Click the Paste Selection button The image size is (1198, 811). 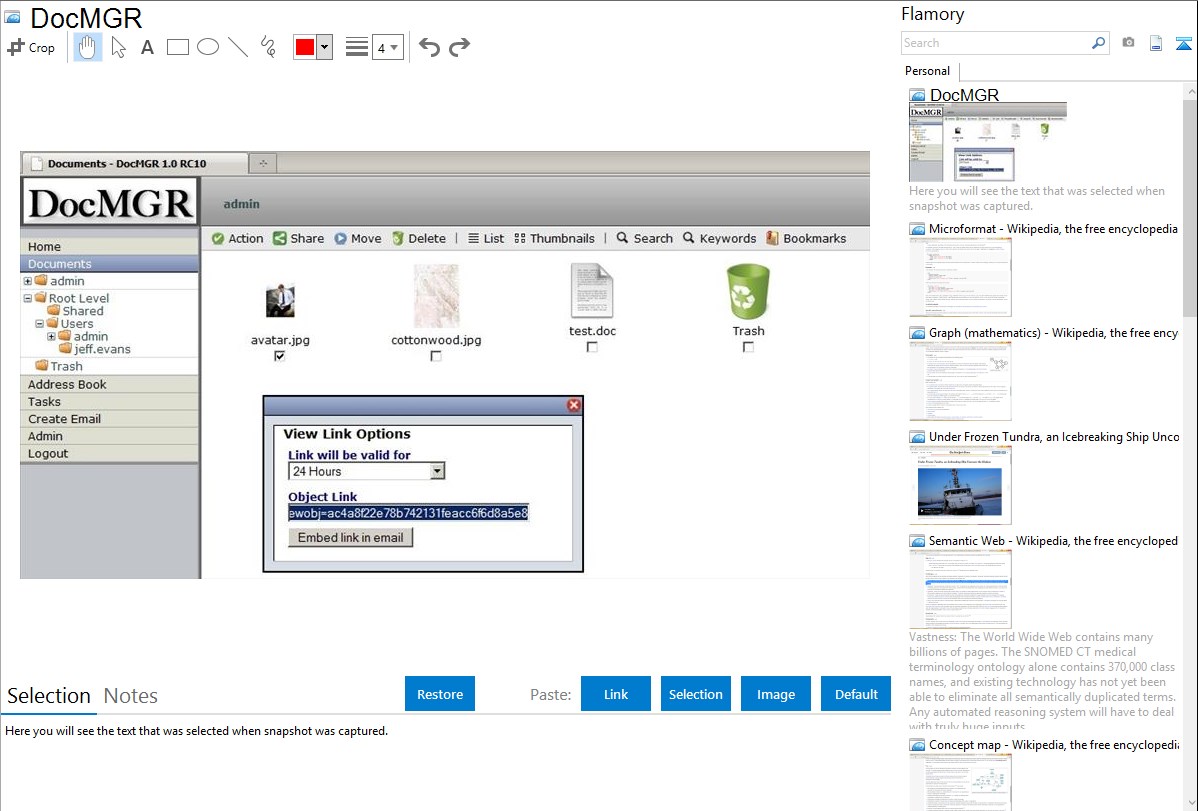696,694
